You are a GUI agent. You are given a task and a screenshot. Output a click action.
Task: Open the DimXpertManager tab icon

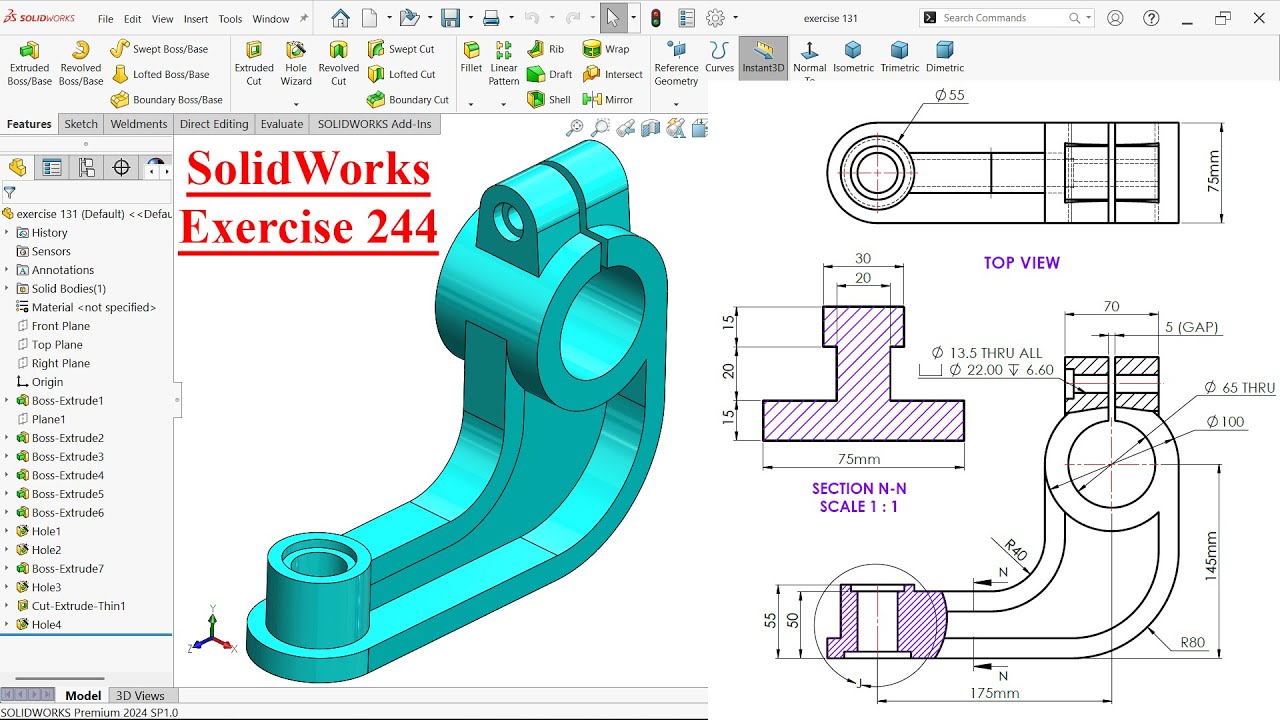point(122,168)
